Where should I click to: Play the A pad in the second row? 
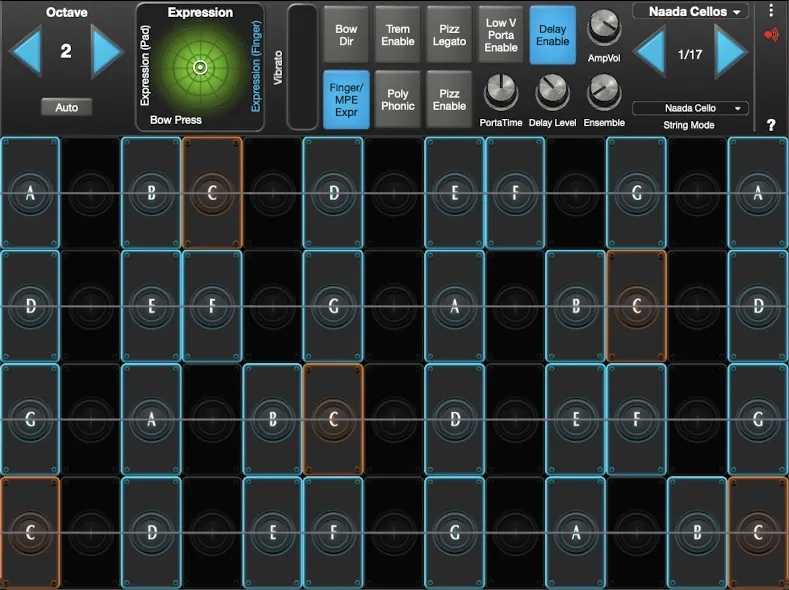(x=454, y=306)
